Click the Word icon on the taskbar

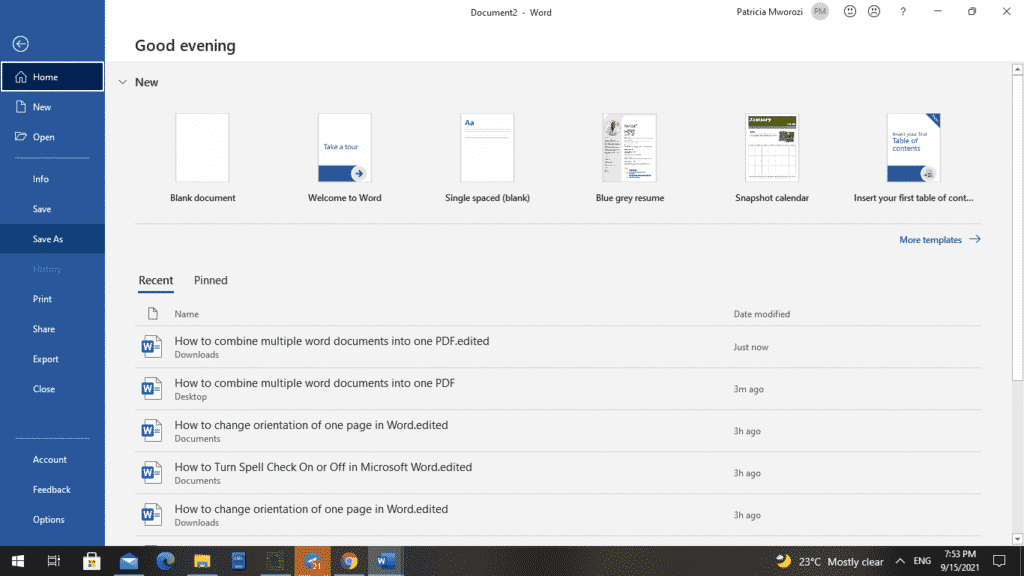tap(386, 561)
